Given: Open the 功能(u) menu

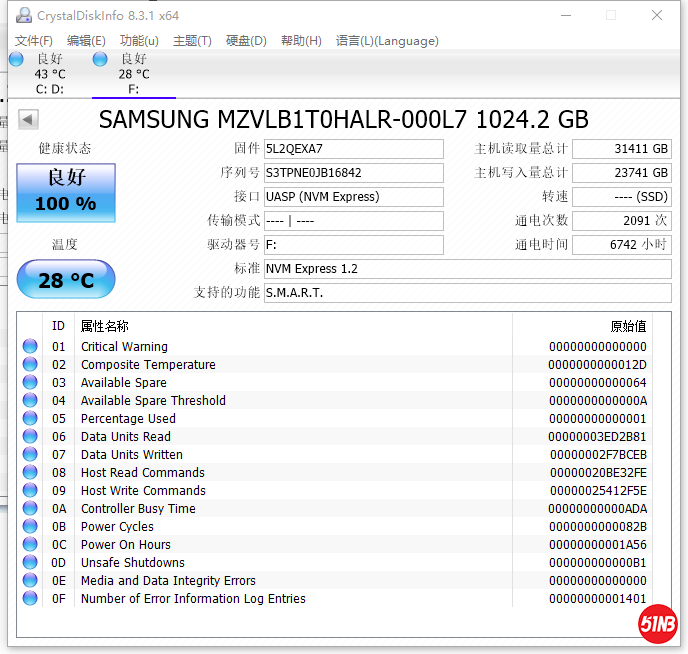Looking at the screenshot, I should pos(139,41).
